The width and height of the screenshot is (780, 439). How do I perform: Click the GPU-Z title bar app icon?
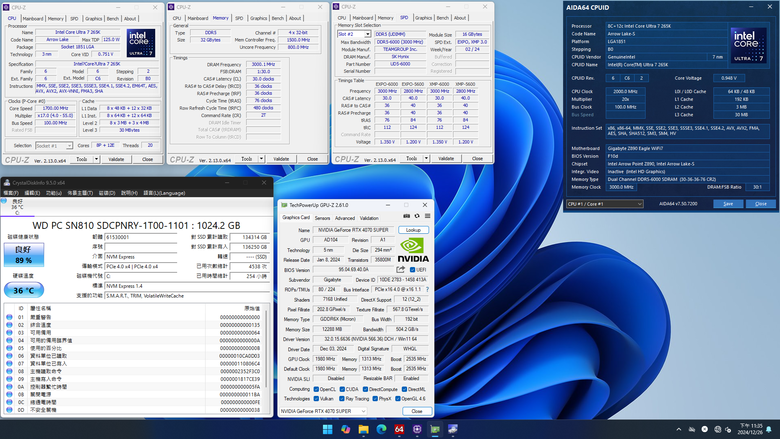[x=285, y=205]
